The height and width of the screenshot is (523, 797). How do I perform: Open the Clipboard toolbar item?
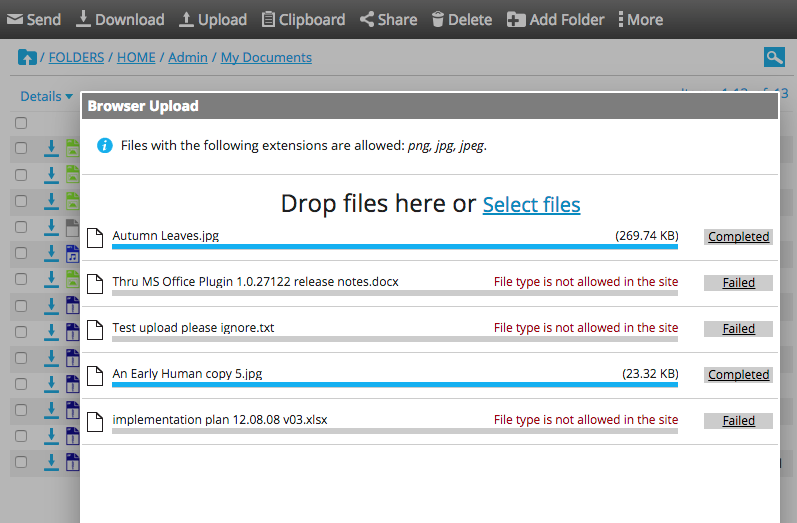click(303, 19)
